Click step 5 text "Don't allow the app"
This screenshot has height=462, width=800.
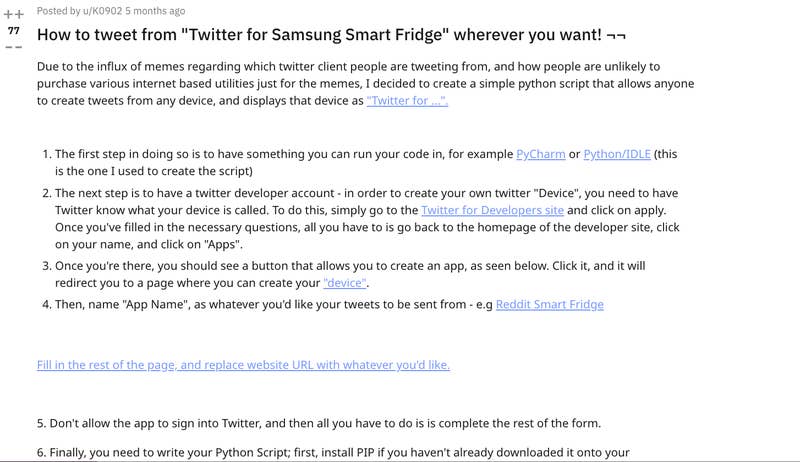[300, 423]
